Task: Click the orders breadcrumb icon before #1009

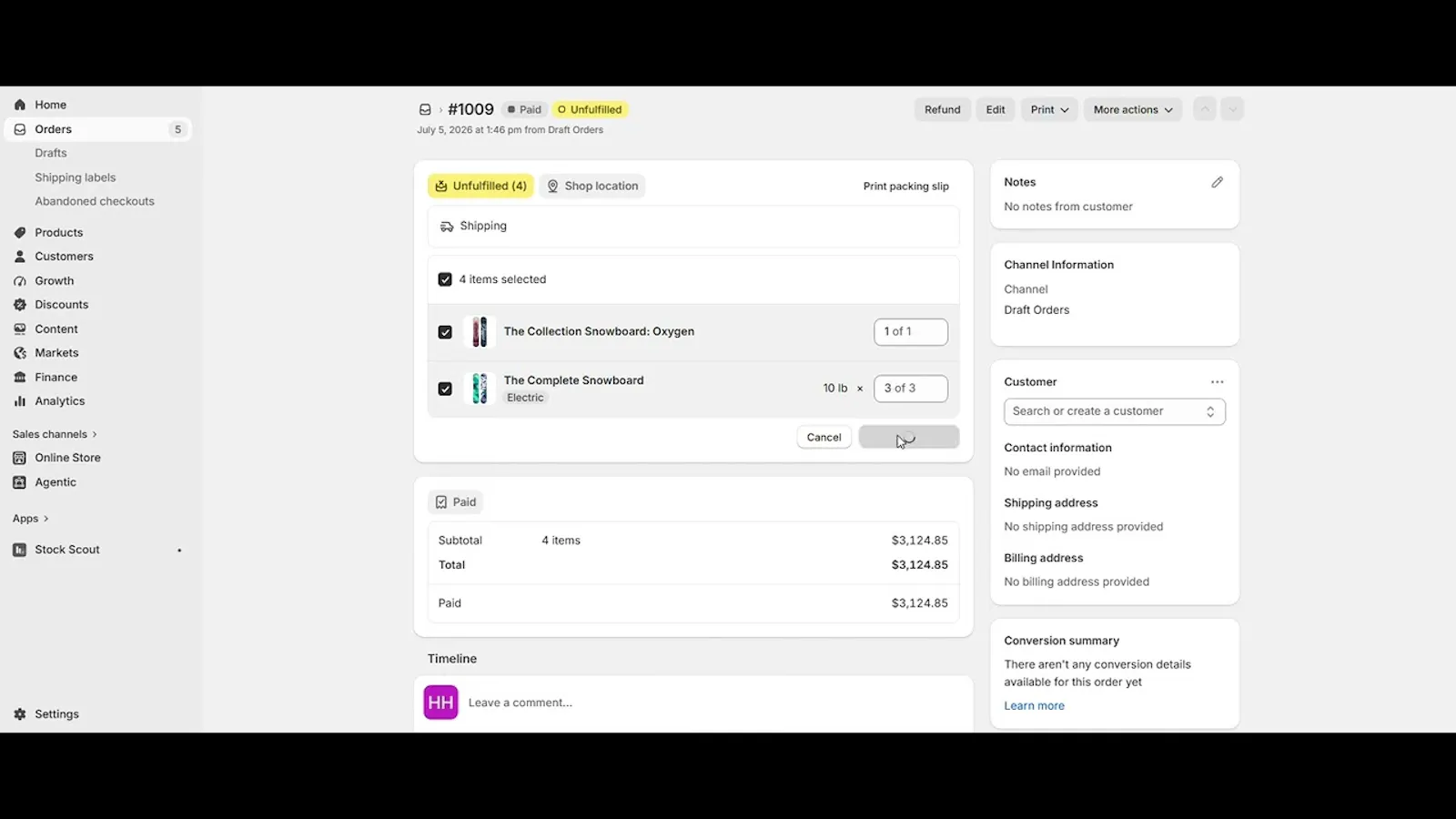Action: tap(425, 109)
